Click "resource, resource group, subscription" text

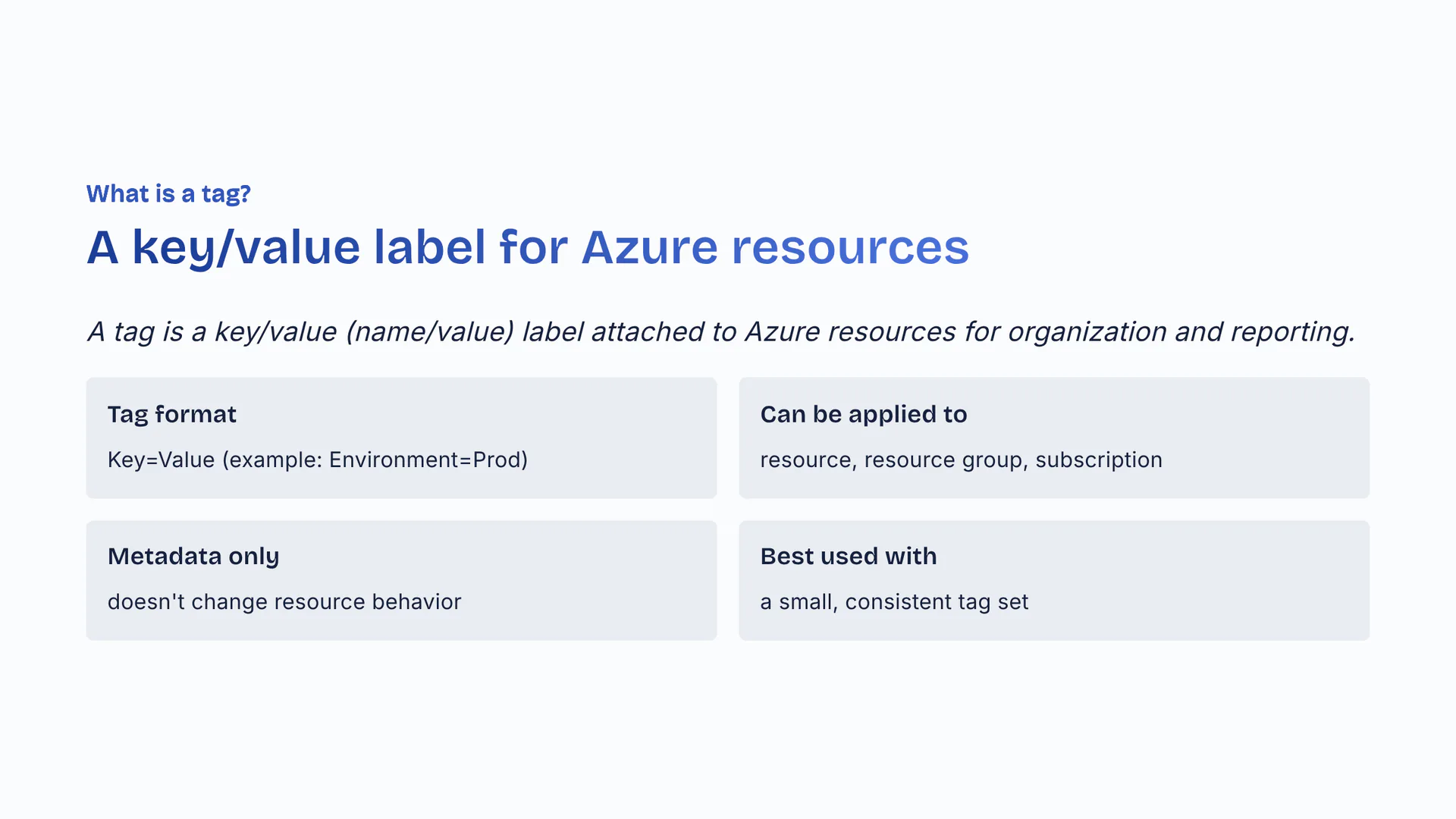coord(960,460)
